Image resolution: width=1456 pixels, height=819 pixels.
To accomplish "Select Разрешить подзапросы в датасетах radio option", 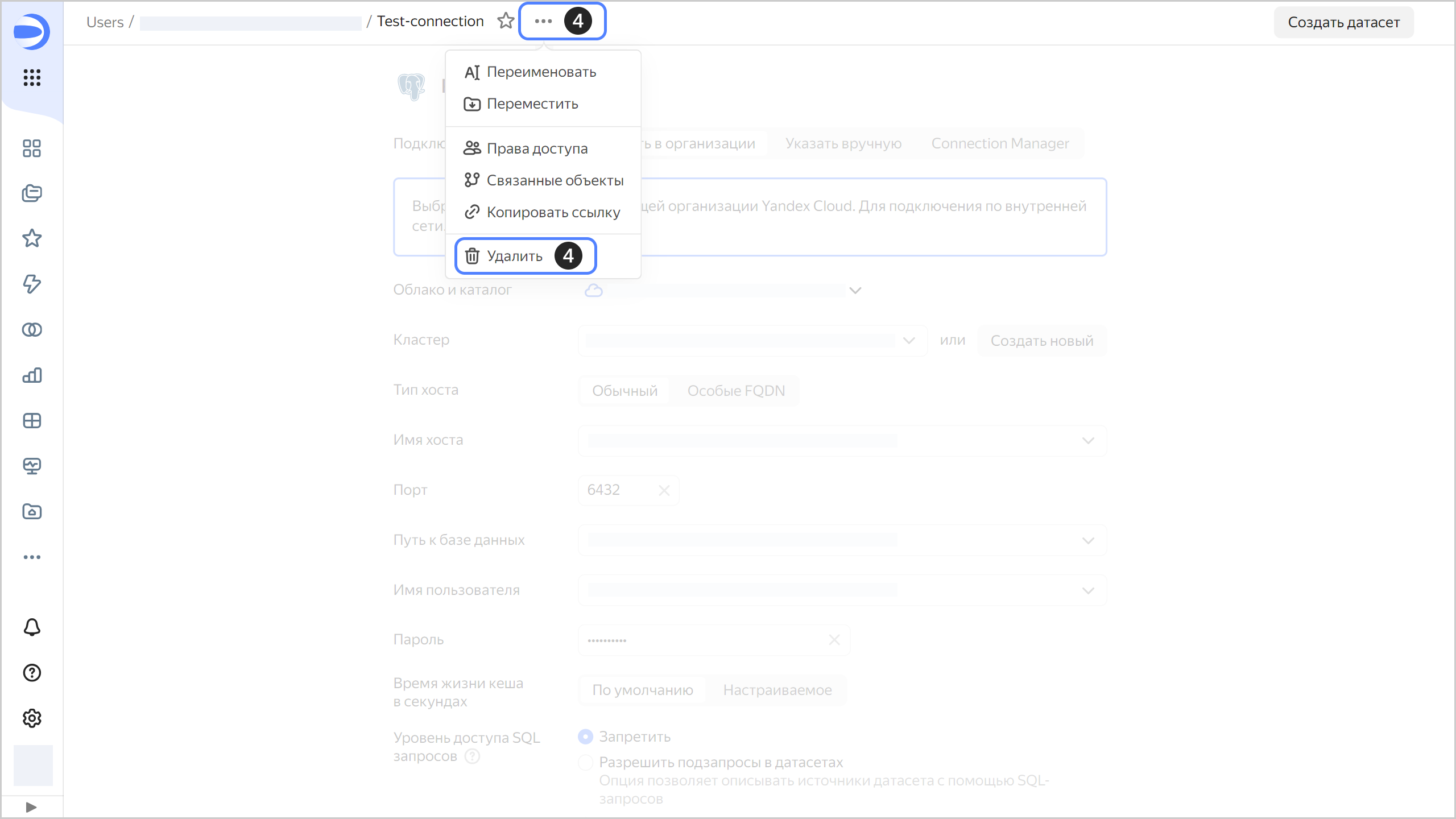I will pyautogui.click(x=585, y=762).
